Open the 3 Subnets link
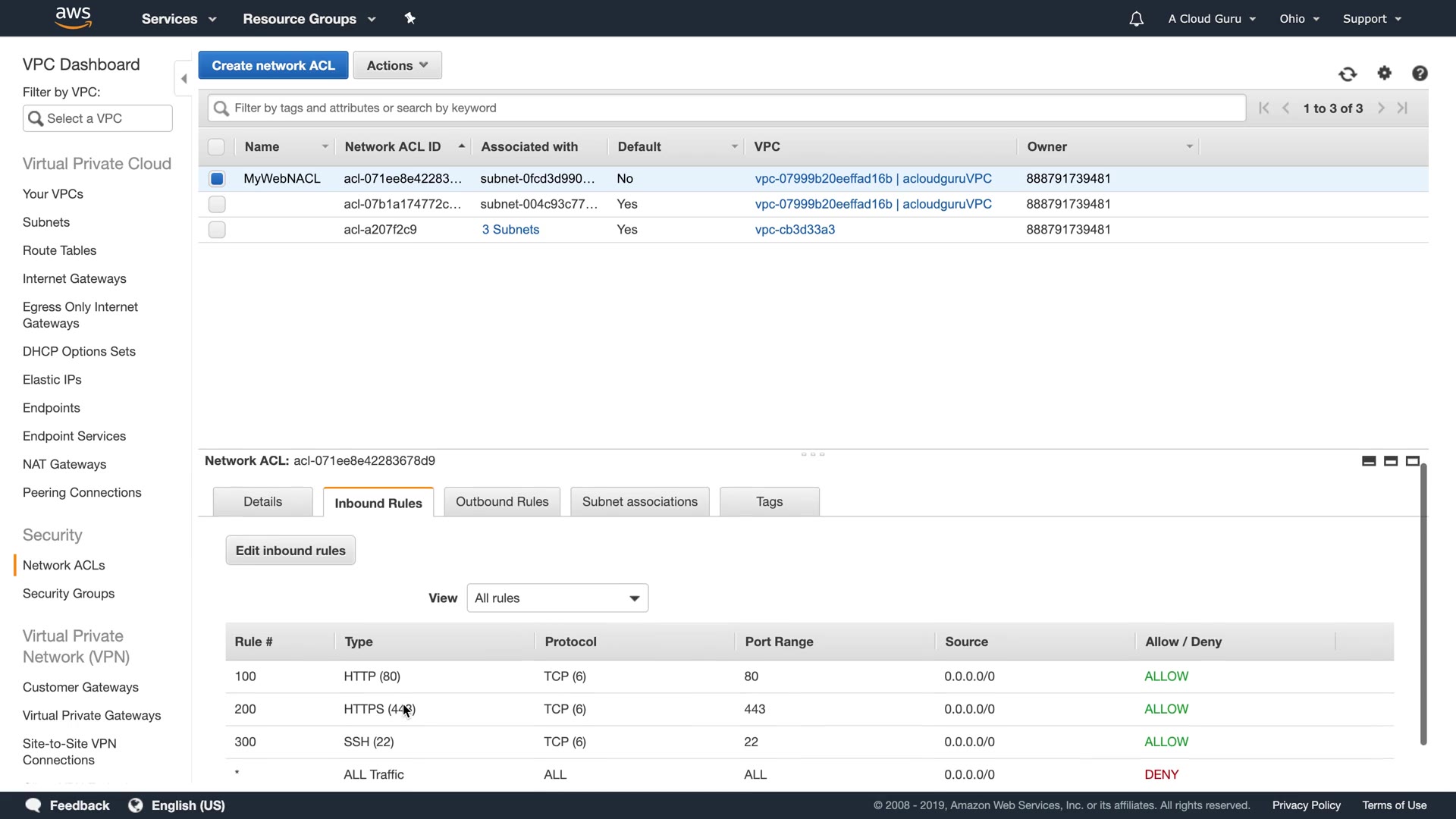Image resolution: width=1456 pixels, height=819 pixels. click(x=510, y=230)
